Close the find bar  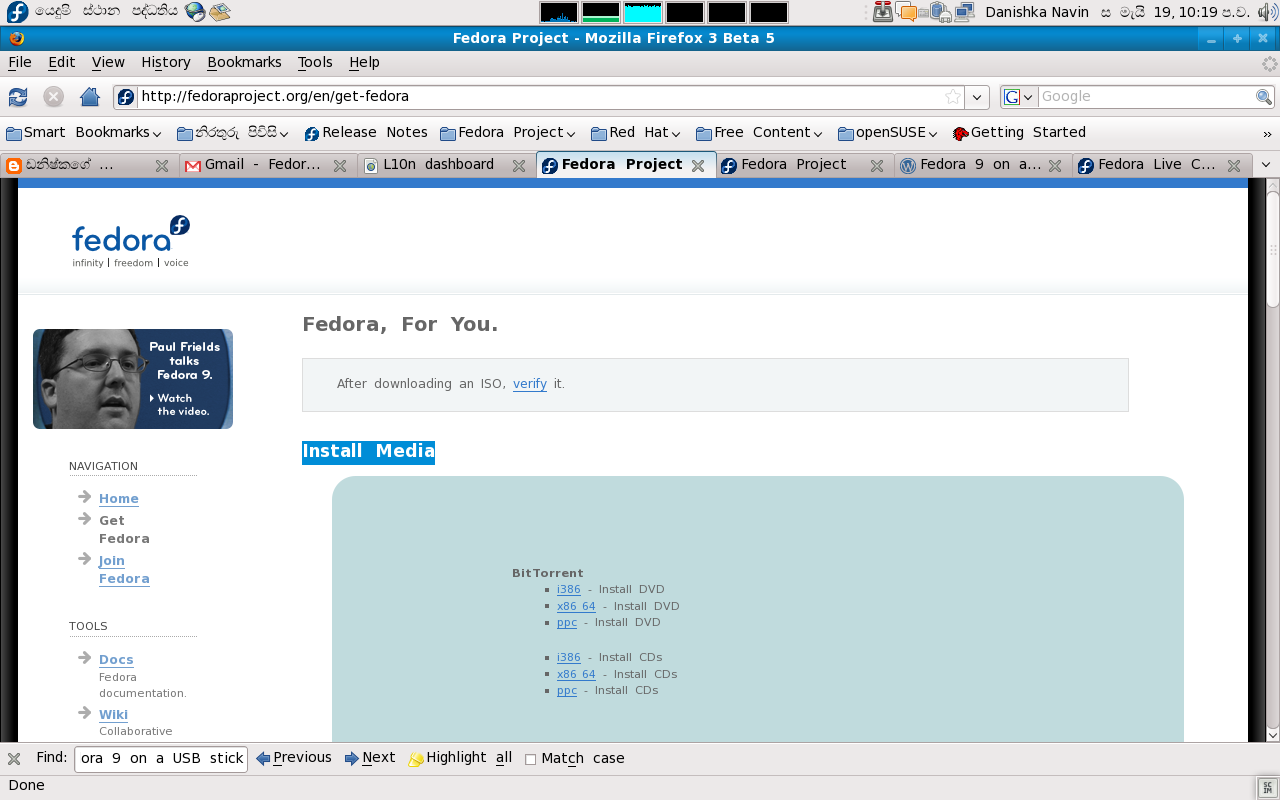pyautogui.click(x=14, y=758)
